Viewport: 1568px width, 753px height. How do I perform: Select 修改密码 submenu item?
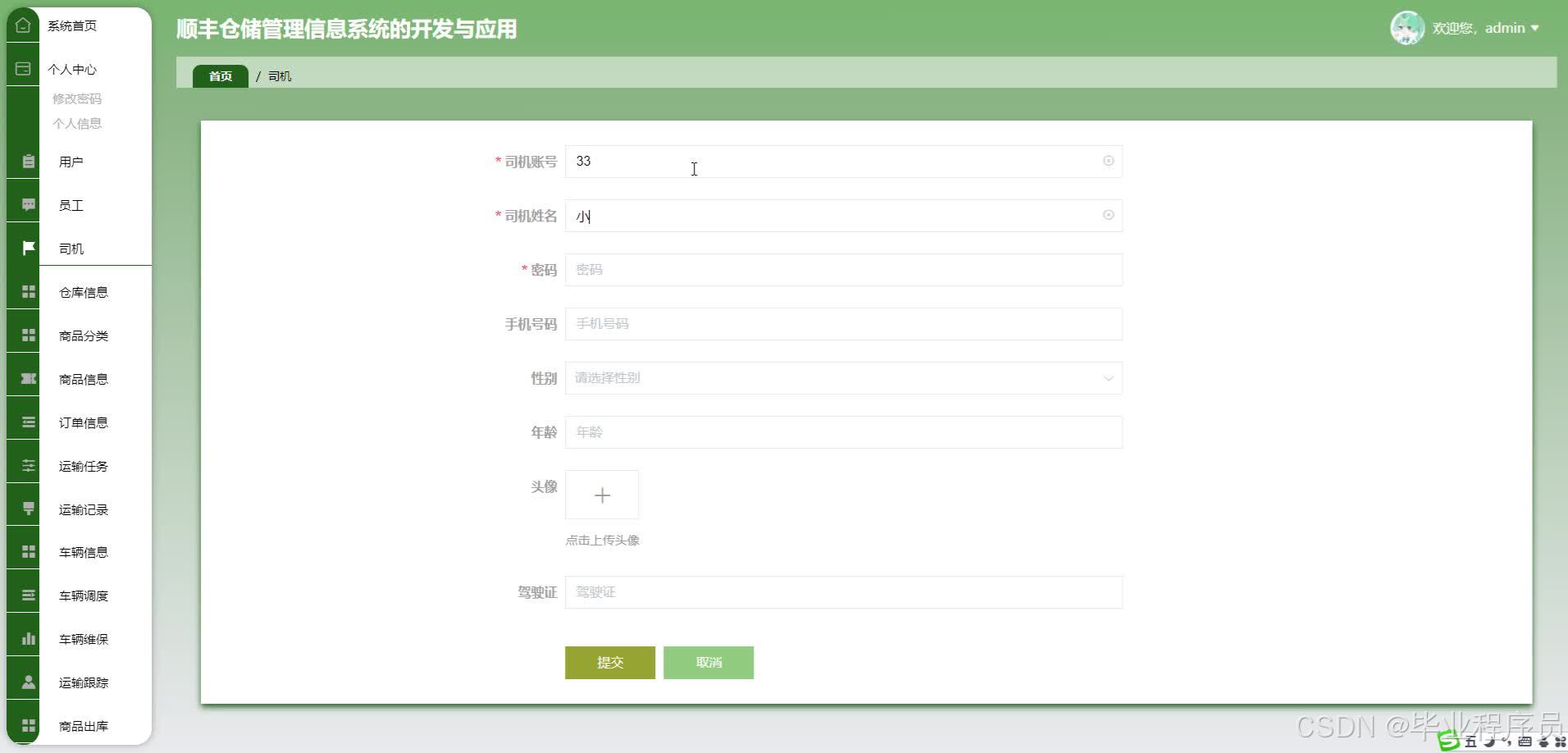pyautogui.click(x=77, y=98)
